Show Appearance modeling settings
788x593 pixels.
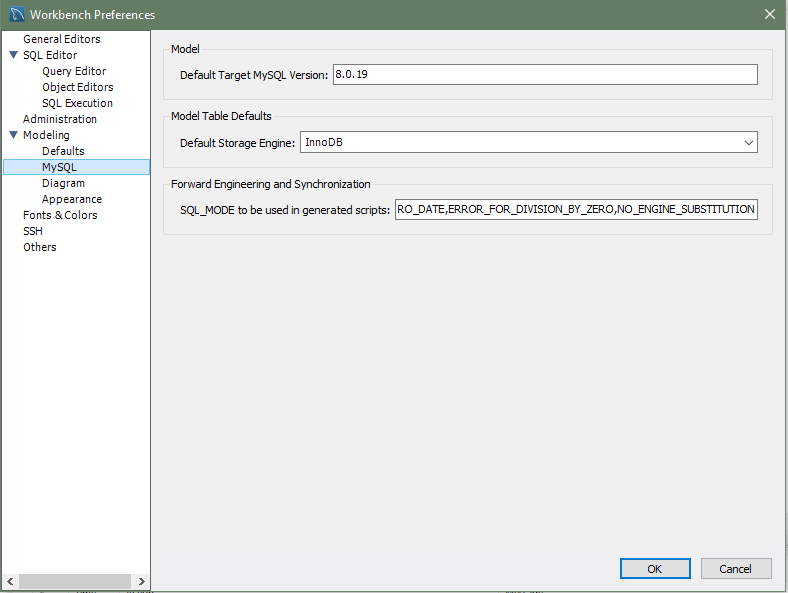(72, 199)
